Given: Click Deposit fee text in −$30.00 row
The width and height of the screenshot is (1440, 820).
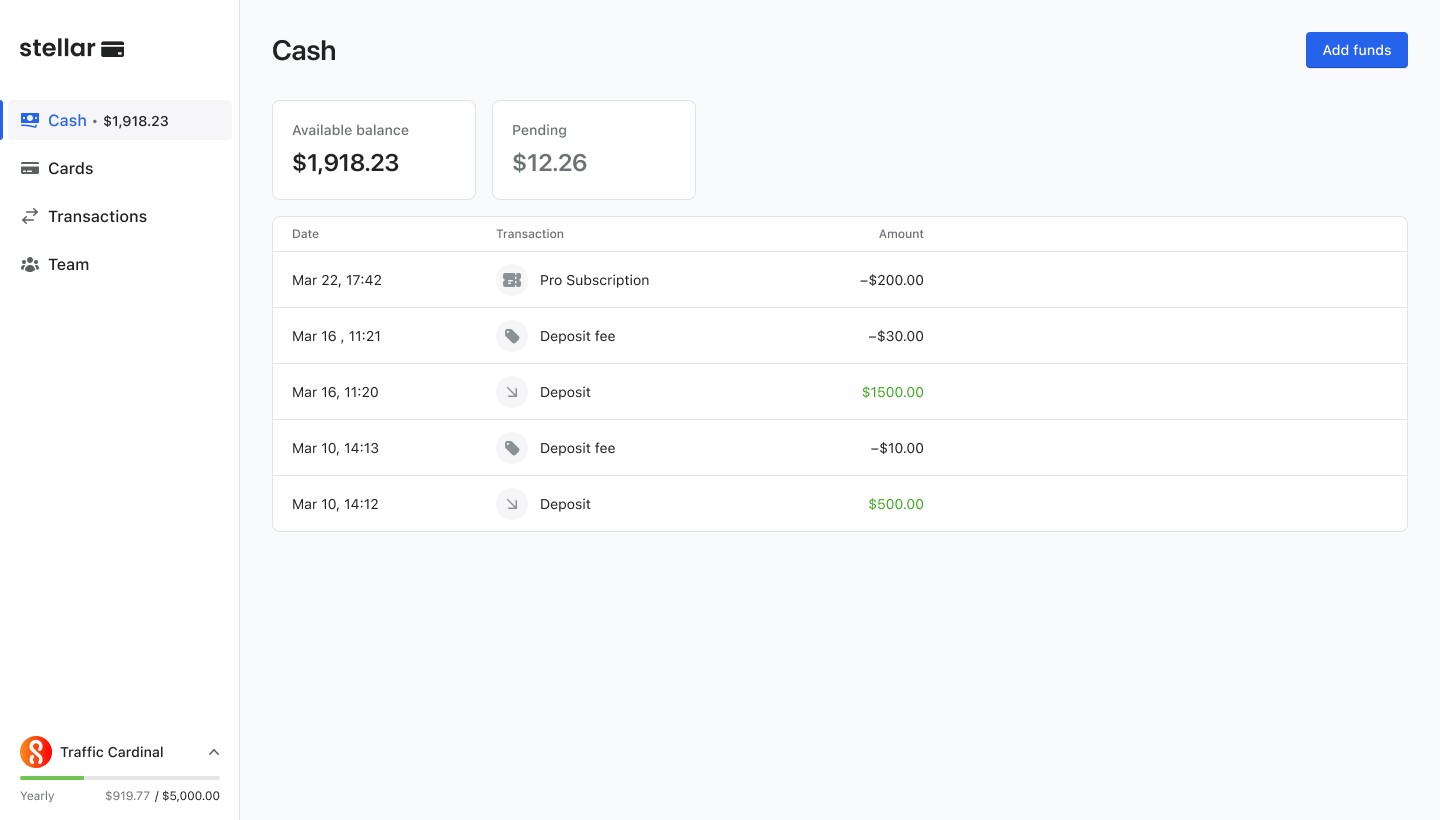Looking at the screenshot, I should point(577,336).
